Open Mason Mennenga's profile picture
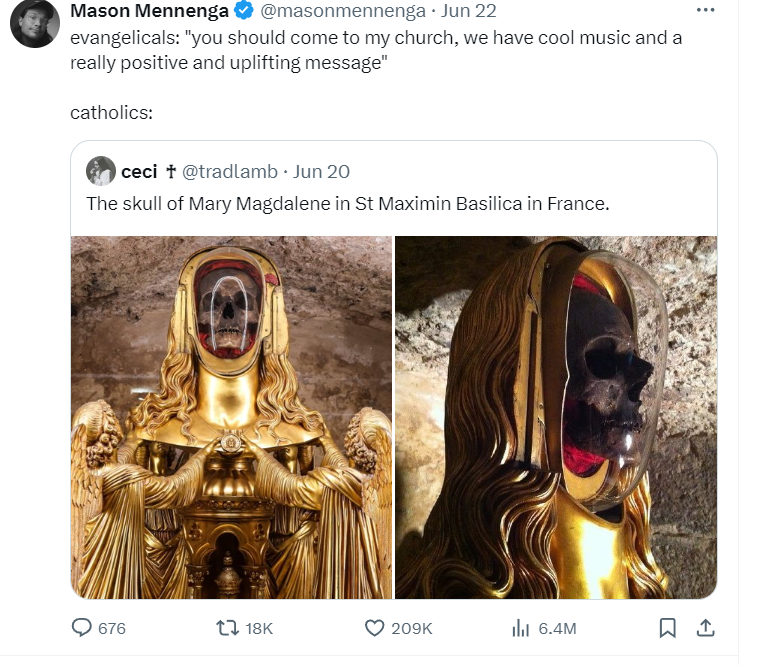The image size is (763, 665). (x=34, y=22)
